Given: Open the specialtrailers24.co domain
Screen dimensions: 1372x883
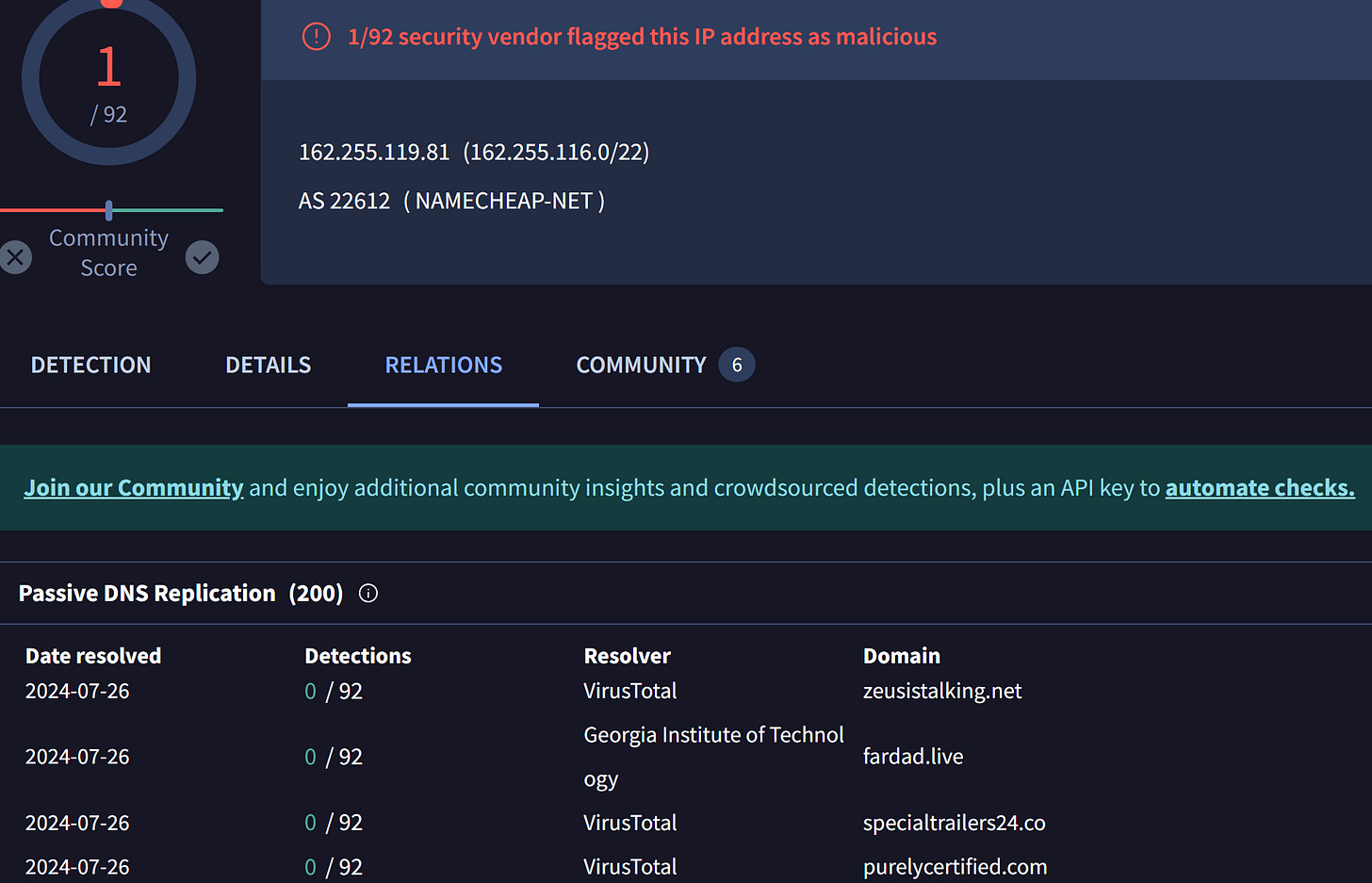Looking at the screenshot, I should pos(955,823).
